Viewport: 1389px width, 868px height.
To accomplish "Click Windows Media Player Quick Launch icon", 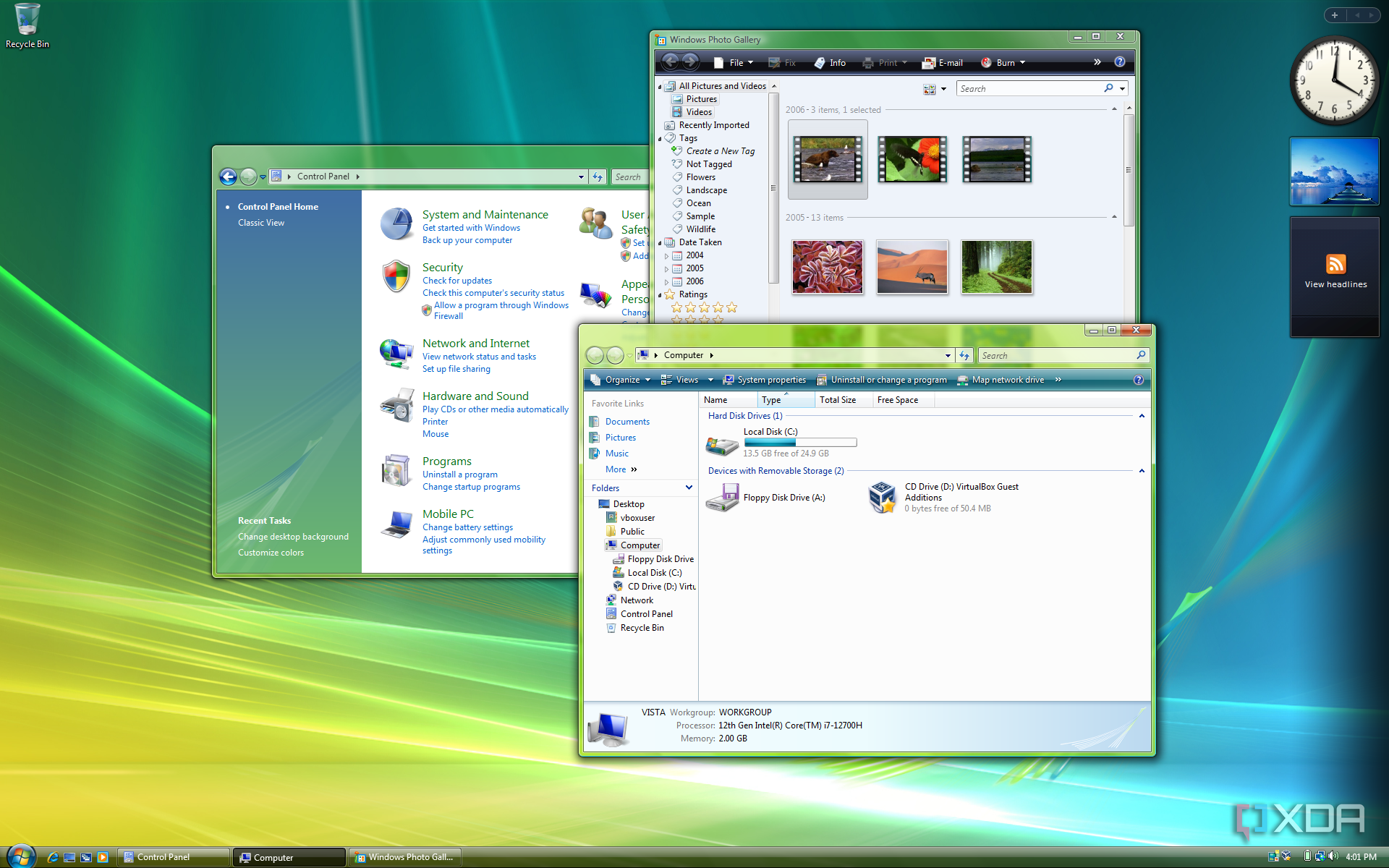I will click(x=103, y=857).
